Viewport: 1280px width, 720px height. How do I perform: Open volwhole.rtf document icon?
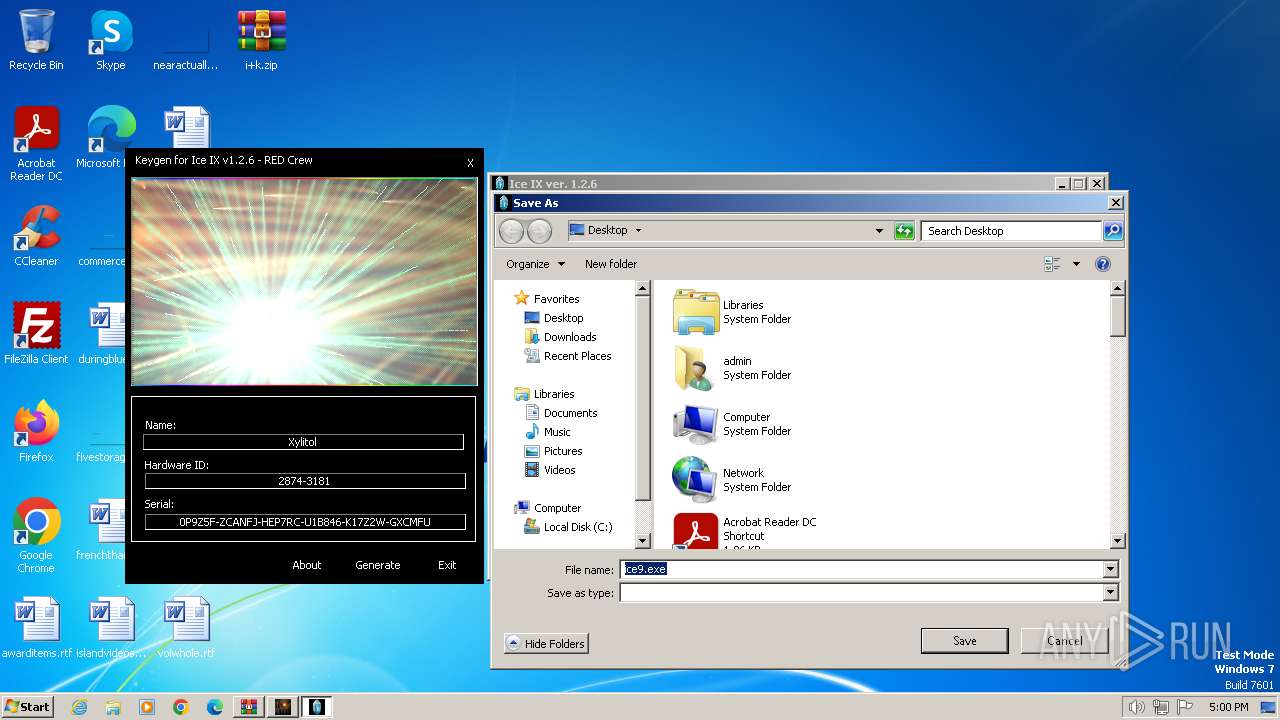[x=186, y=627]
